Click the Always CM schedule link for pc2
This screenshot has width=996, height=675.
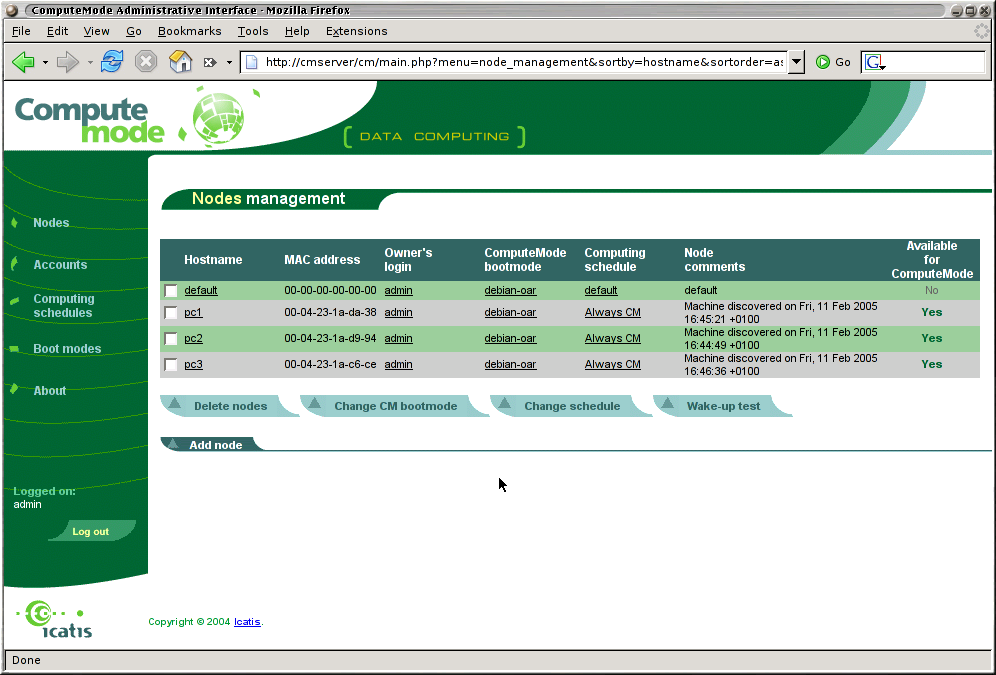pyautogui.click(x=612, y=338)
